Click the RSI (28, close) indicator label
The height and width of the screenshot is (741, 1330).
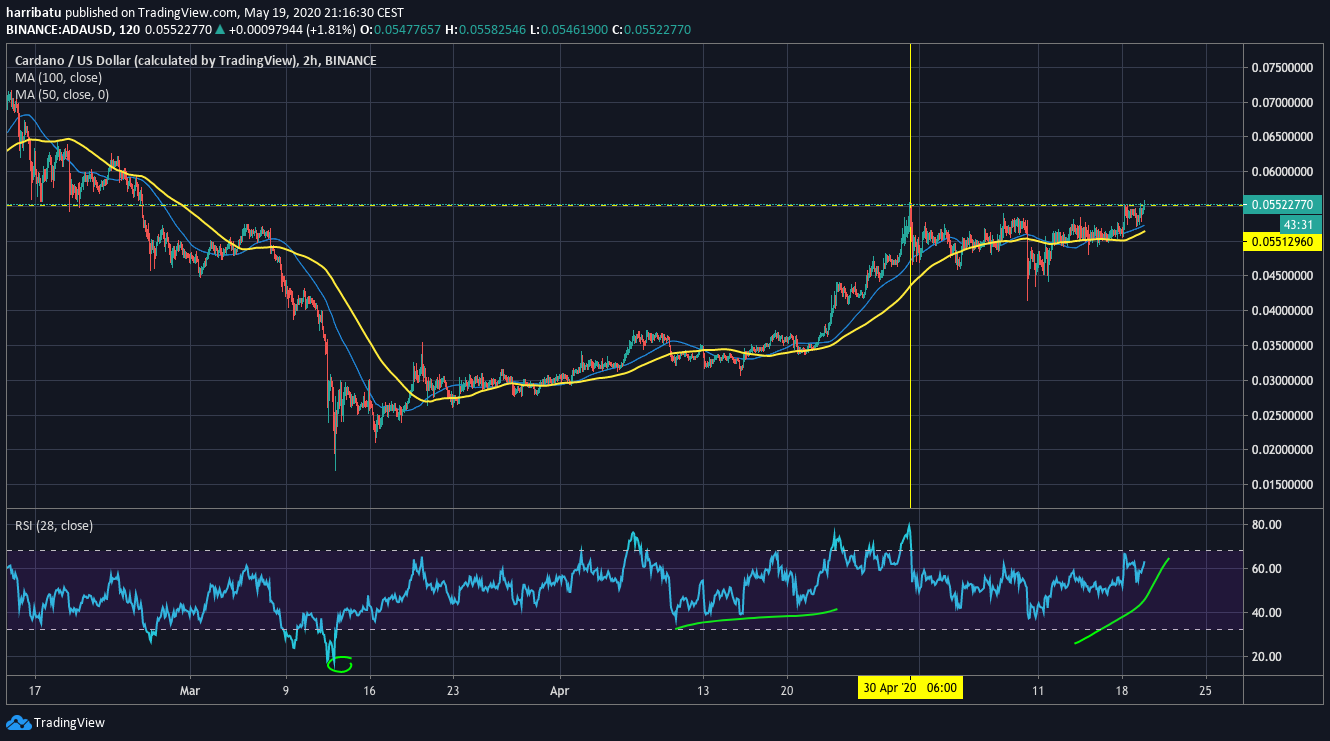tap(53, 525)
